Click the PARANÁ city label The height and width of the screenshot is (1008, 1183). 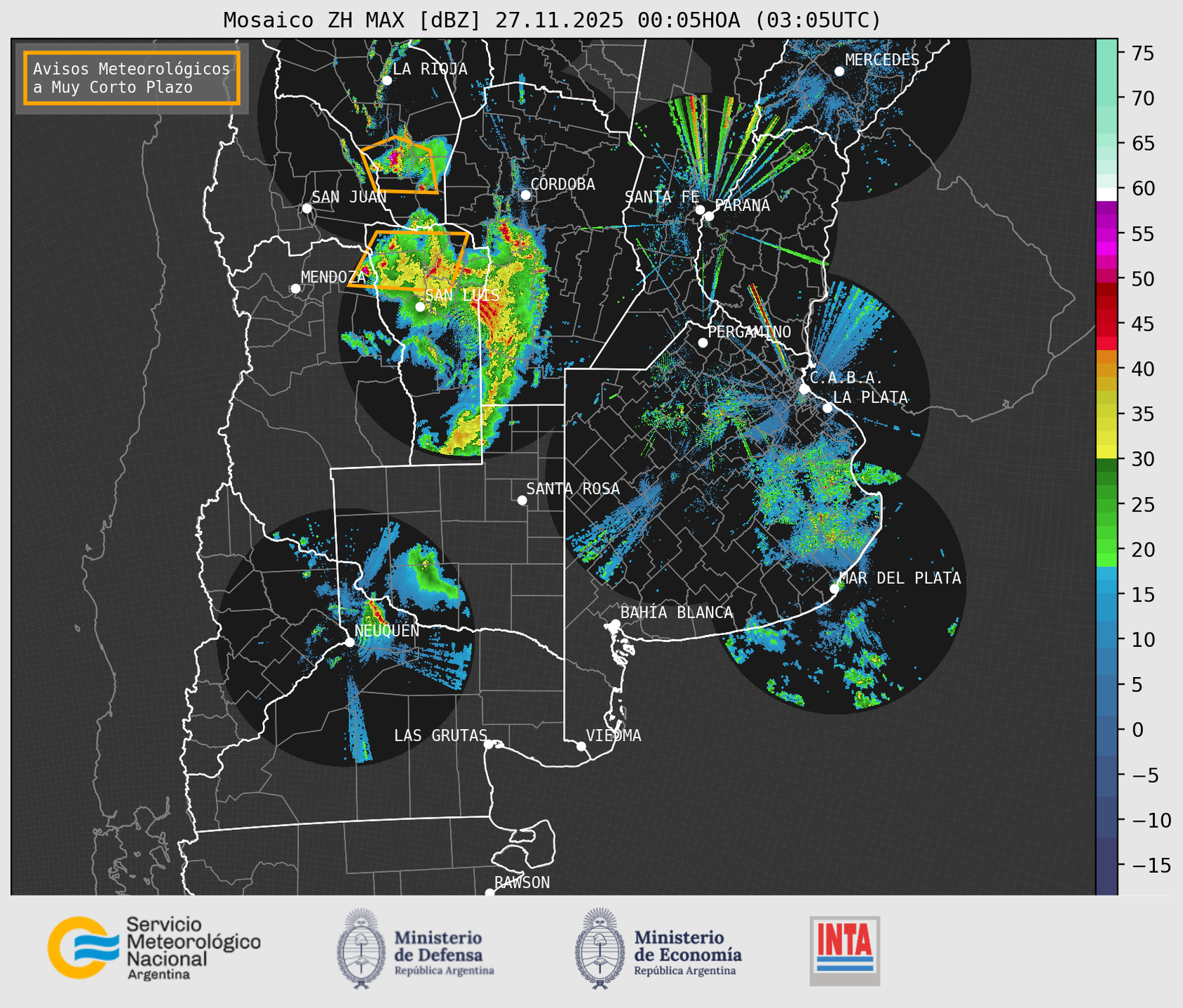742,205
